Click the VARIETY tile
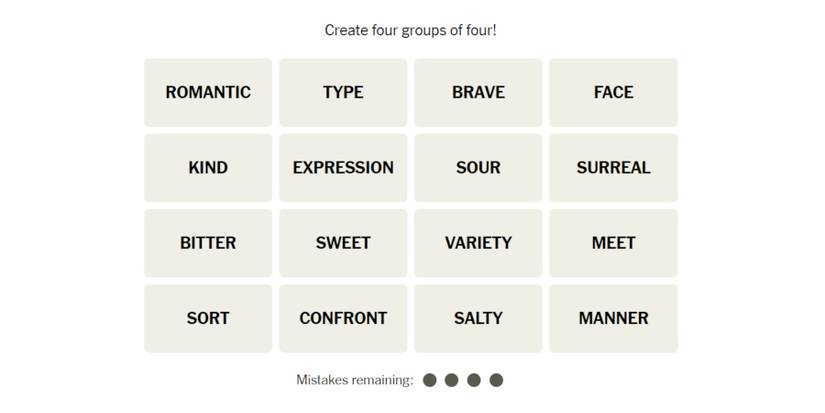Viewport: 825px width, 413px height. pyautogui.click(x=478, y=243)
